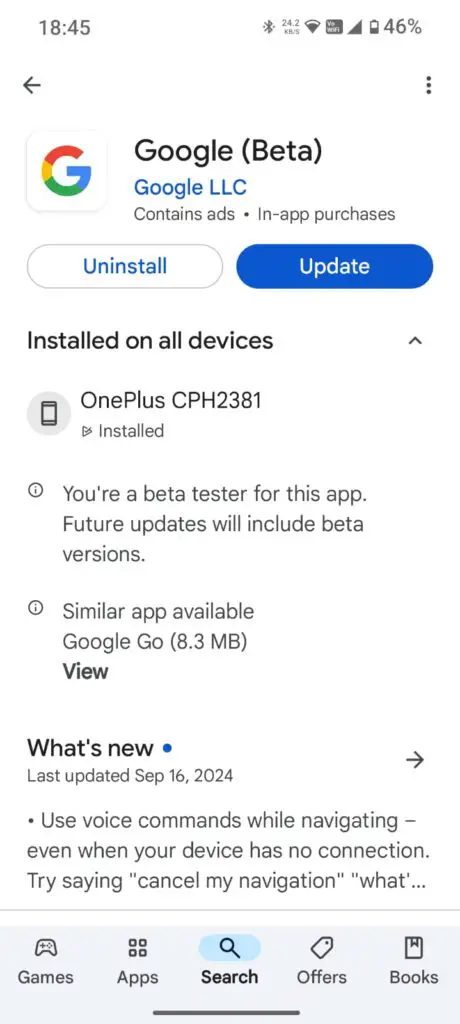The image size is (460, 1024).
Task: Tap the Google app logo icon
Action: pyautogui.click(x=66, y=170)
